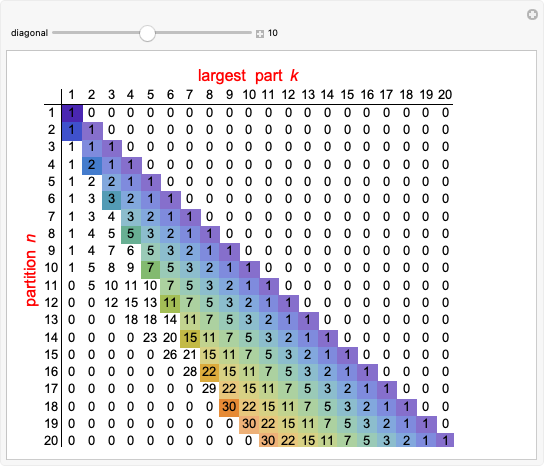Image resolution: width=544 pixels, height=467 pixels.
Task: Click column header 7
Action: pos(189,95)
